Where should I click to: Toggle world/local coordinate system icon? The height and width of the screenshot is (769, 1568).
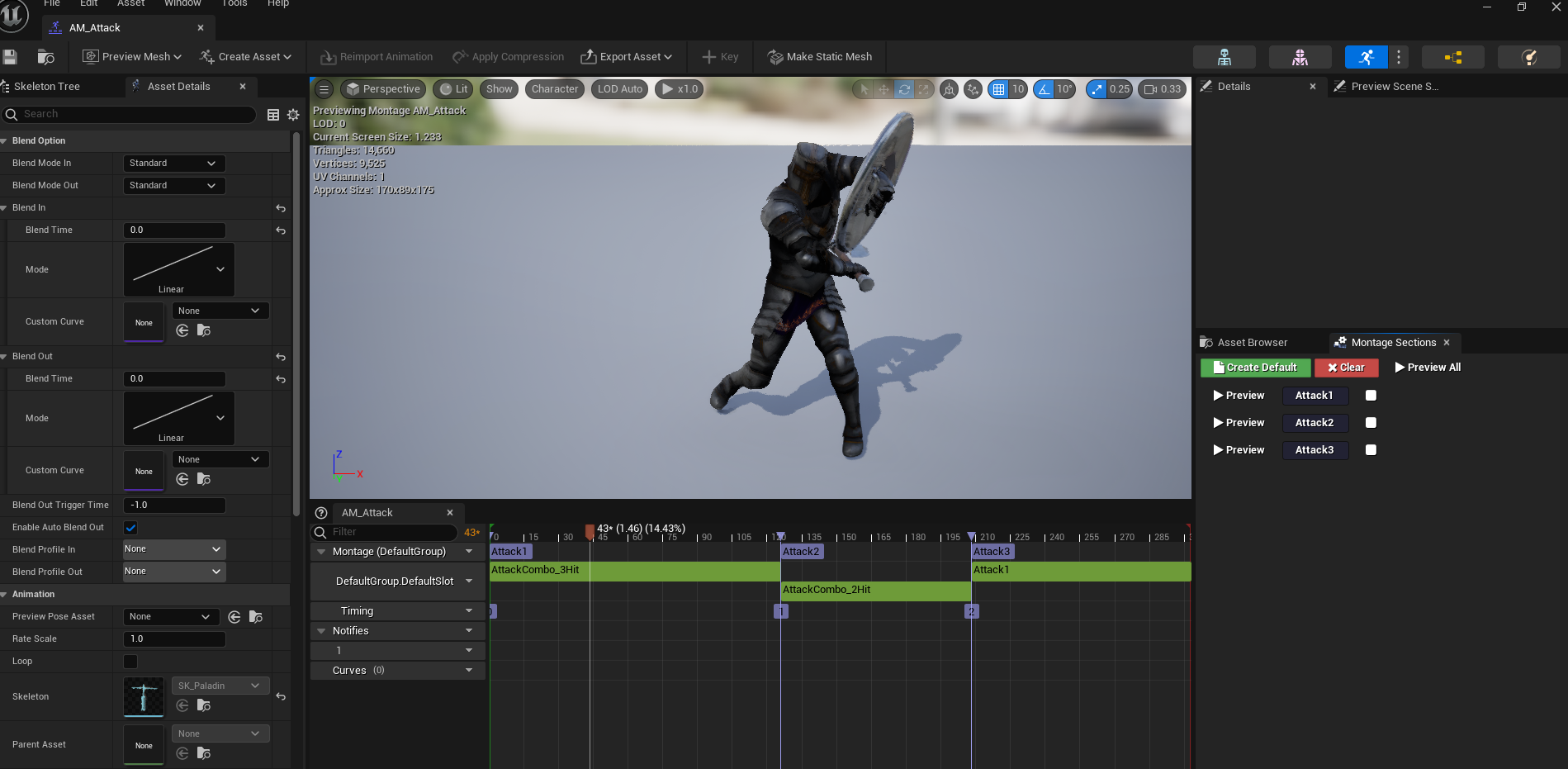pos(950,89)
